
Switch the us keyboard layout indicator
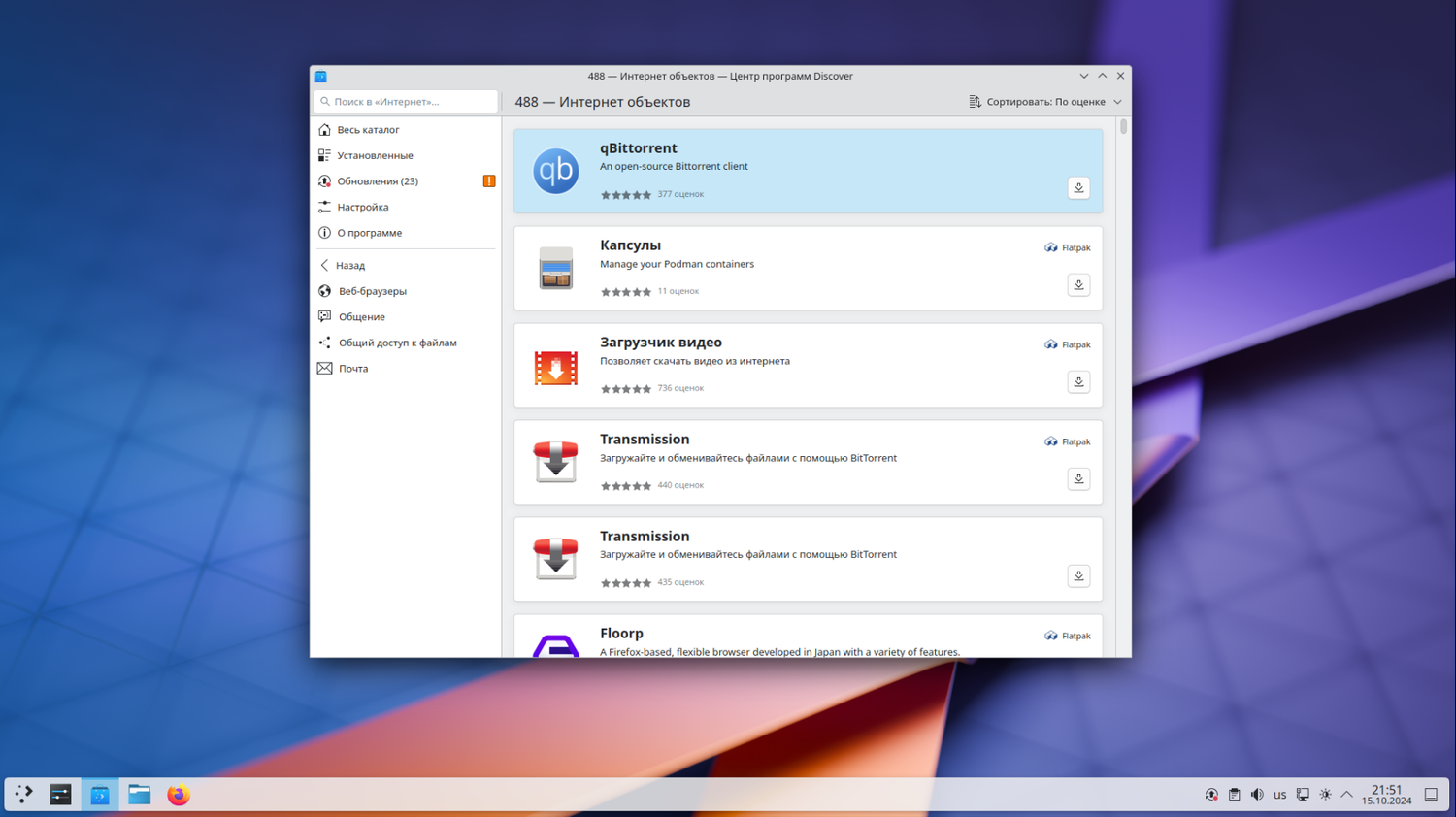point(1279,795)
